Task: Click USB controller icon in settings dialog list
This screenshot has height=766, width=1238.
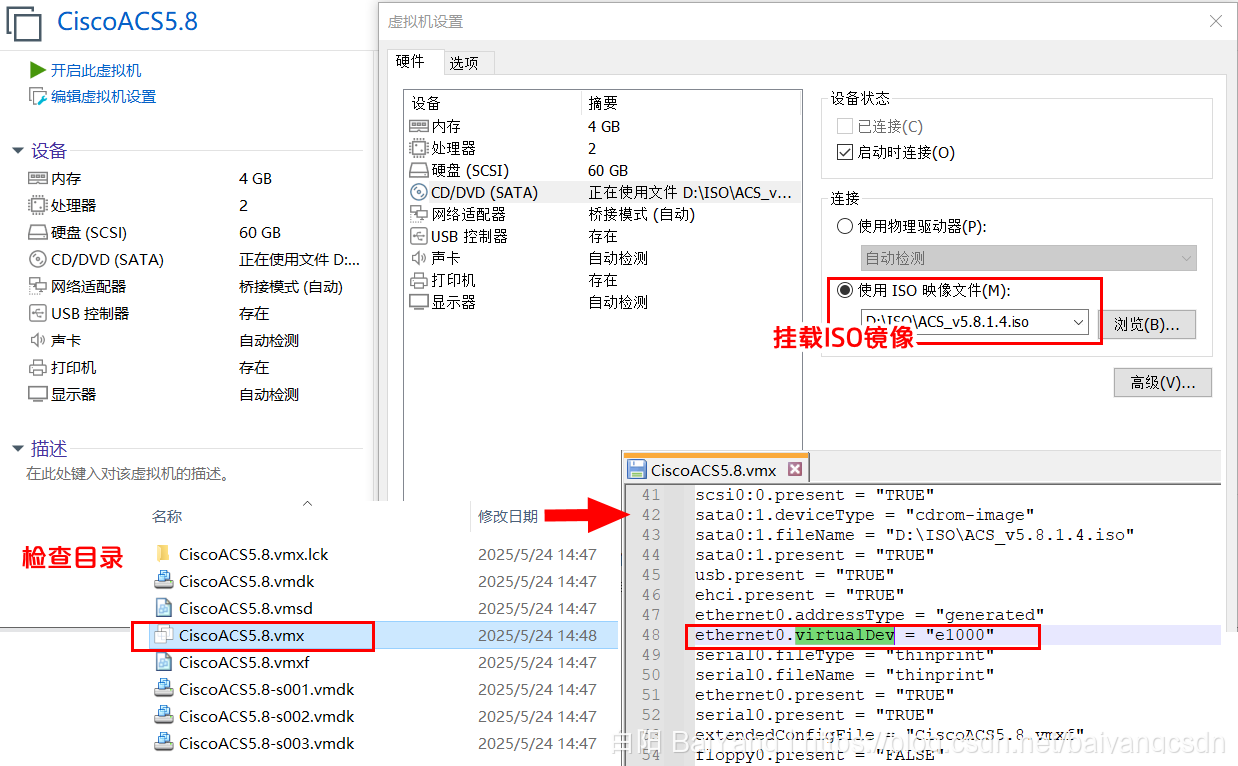Action: (x=419, y=236)
